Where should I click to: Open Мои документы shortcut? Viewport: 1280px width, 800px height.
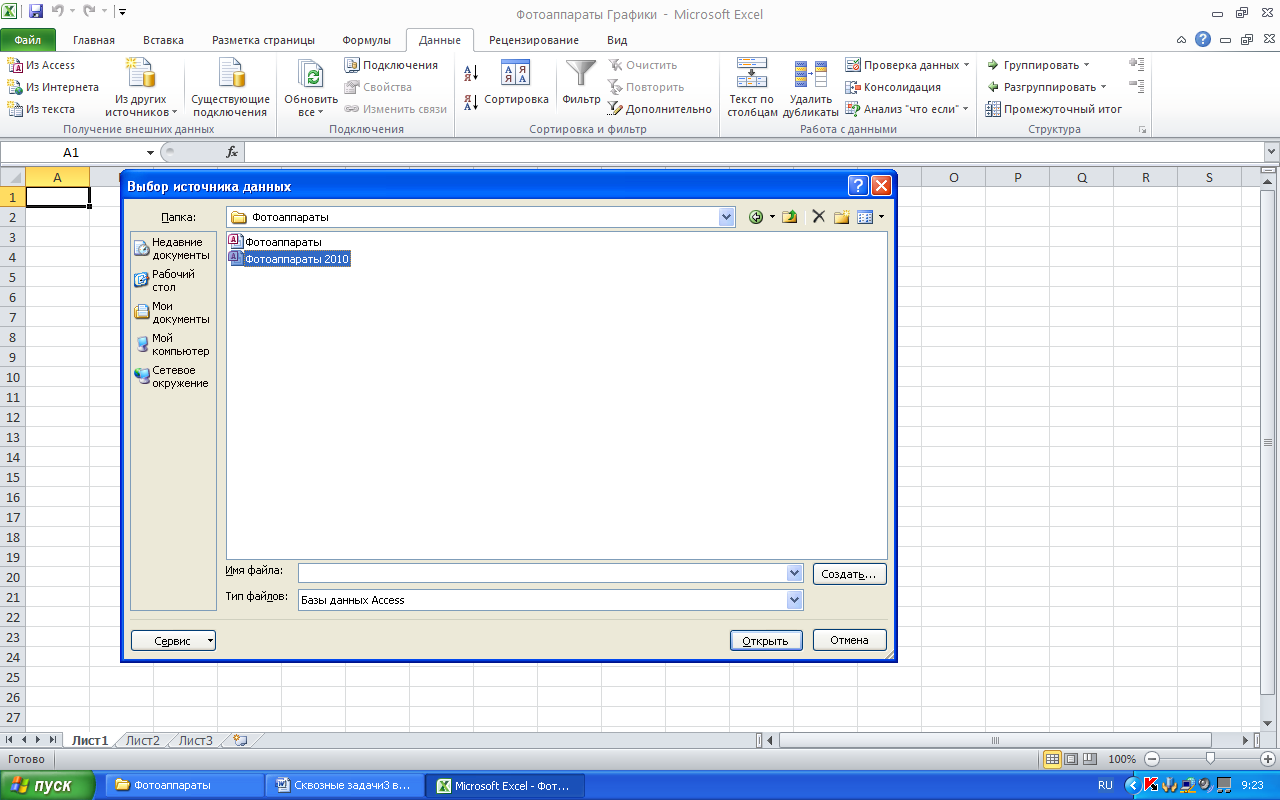(x=172, y=312)
